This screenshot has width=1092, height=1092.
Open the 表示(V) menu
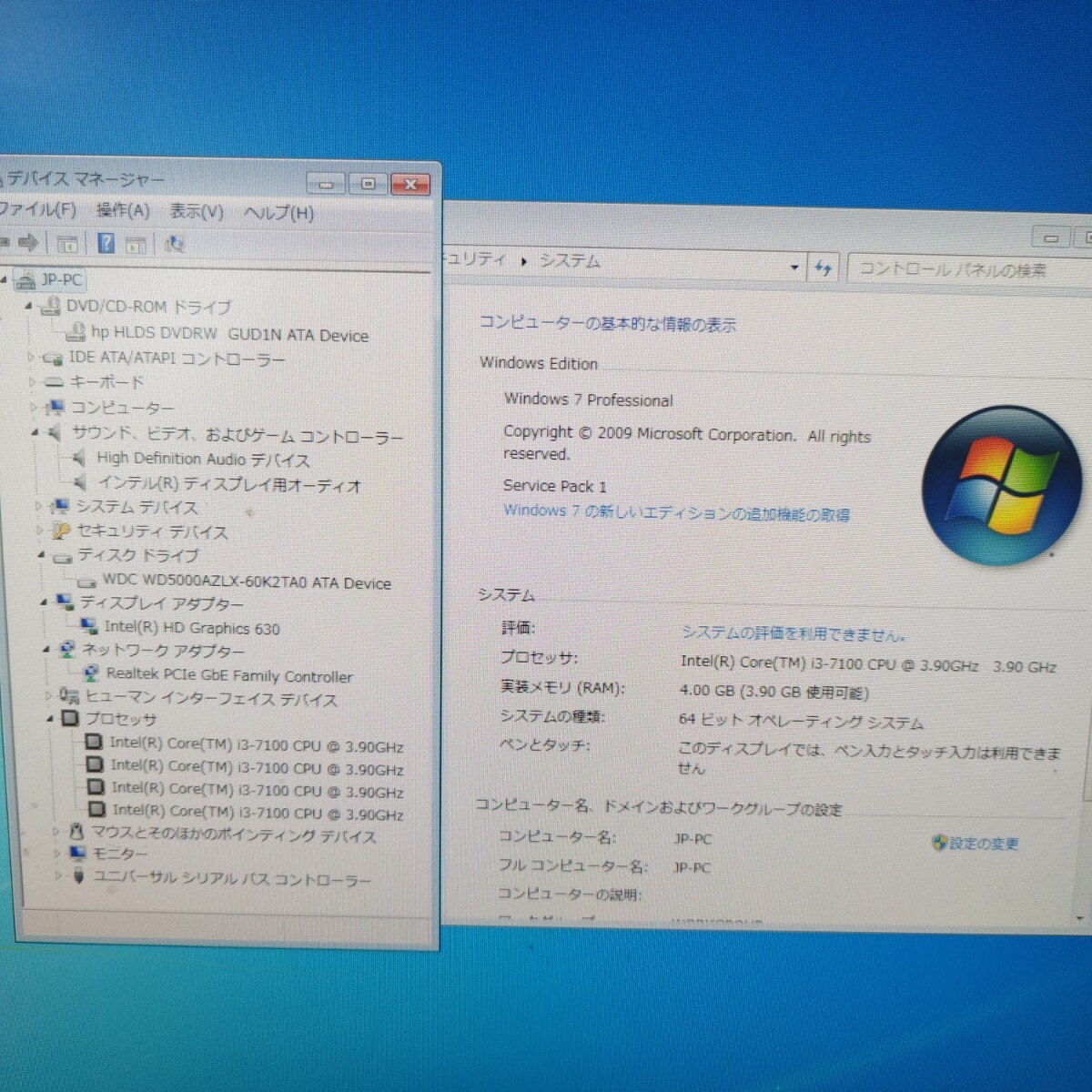[x=196, y=211]
